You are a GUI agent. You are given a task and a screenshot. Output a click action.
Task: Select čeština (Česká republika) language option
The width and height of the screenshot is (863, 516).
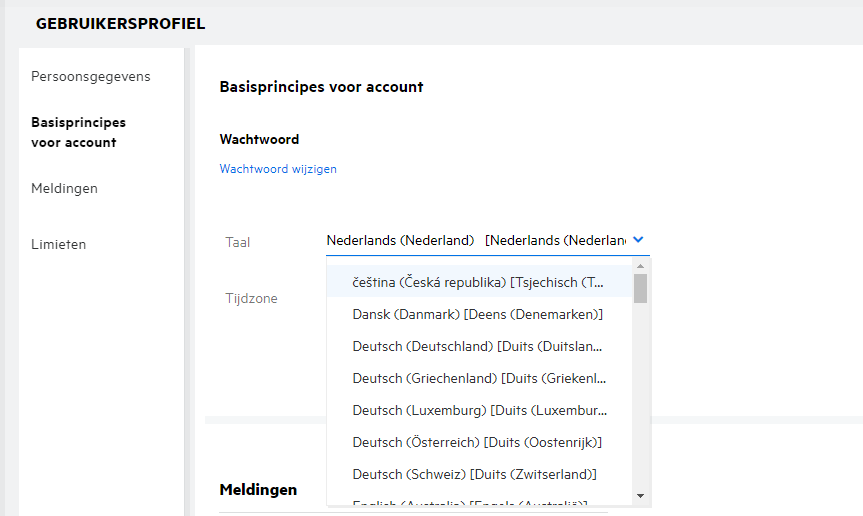pyautogui.click(x=479, y=283)
